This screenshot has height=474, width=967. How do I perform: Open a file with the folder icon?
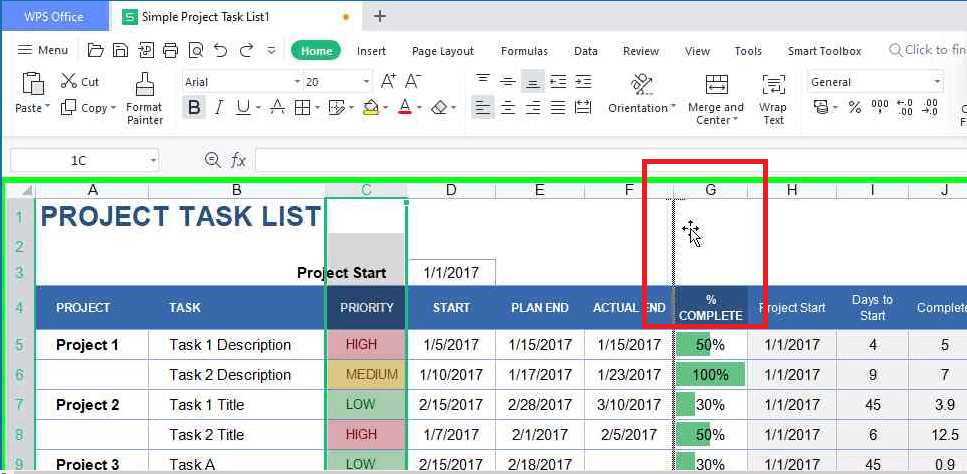[95, 51]
